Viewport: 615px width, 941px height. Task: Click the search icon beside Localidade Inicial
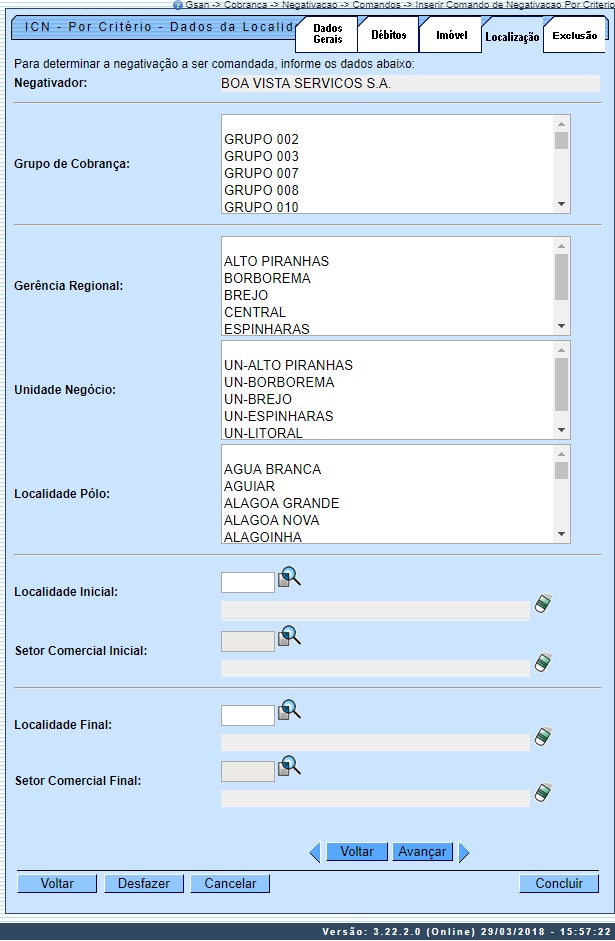point(289,578)
